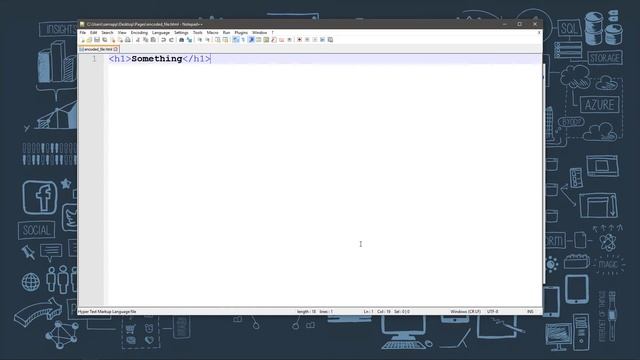Show the Document Map panel icon
The image size is (640, 360).
266,40
